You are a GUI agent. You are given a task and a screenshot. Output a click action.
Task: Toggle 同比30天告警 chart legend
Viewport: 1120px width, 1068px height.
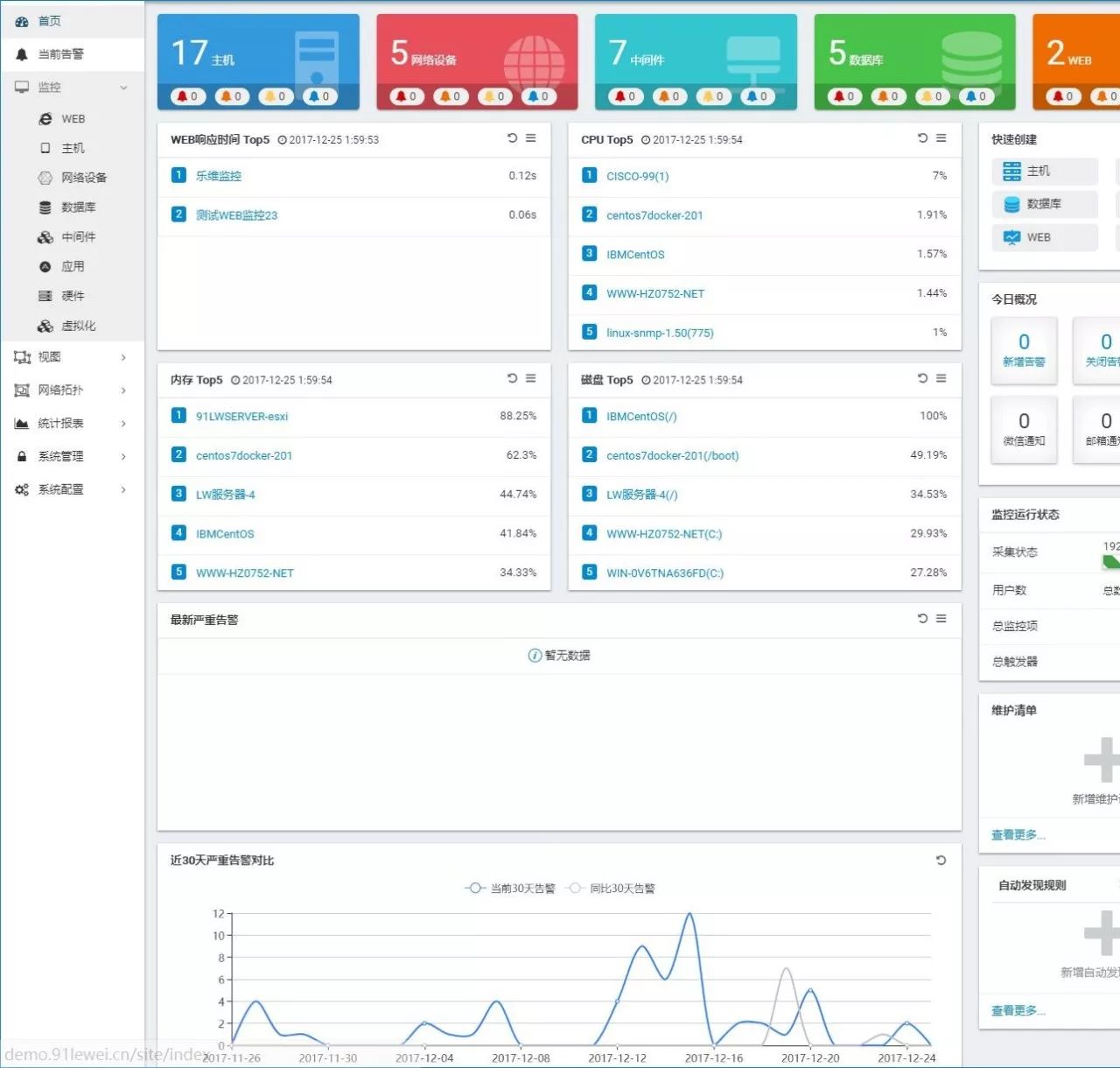click(611, 889)
